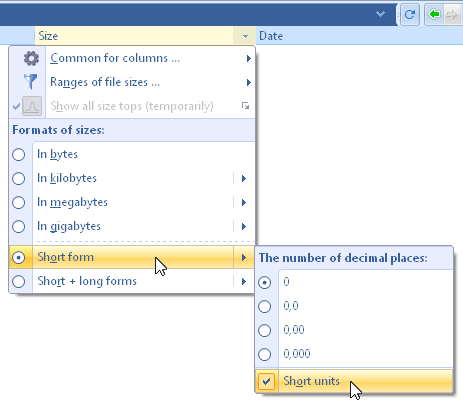Click the gray forward arrow icon
The width and height of the screenshot is (463, 406).
coord(452,14)
